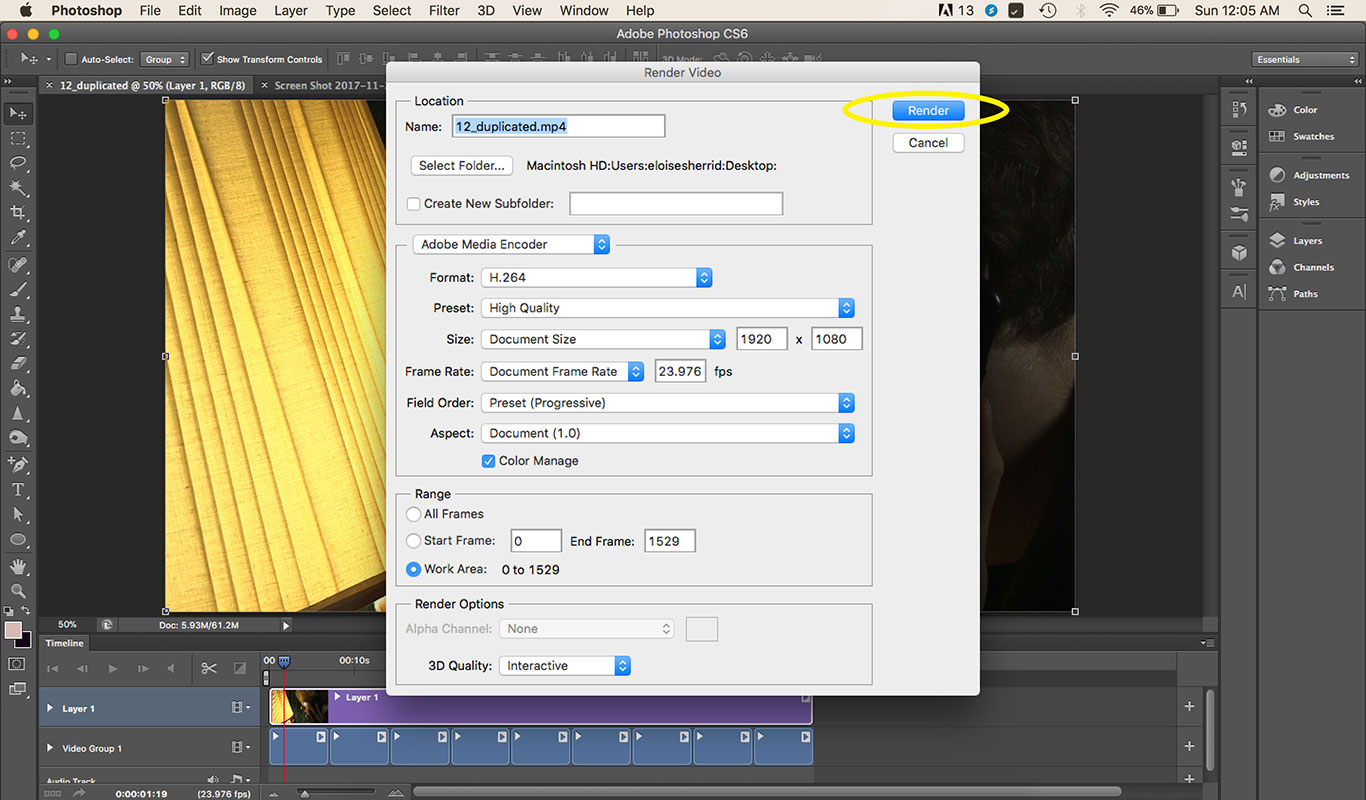Open the Channels panel icon

[x=1277, y=267]
